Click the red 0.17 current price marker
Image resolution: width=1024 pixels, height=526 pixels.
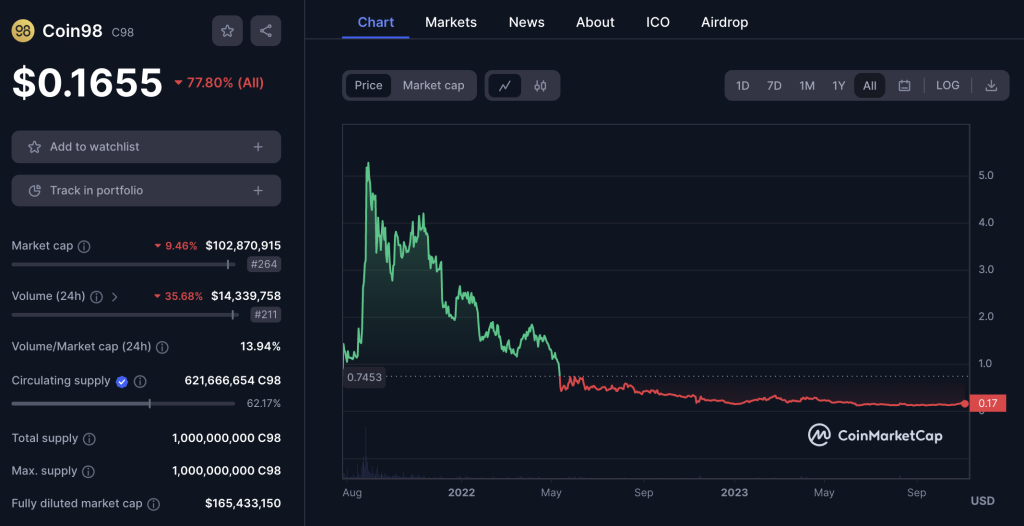tap(987, 404)
